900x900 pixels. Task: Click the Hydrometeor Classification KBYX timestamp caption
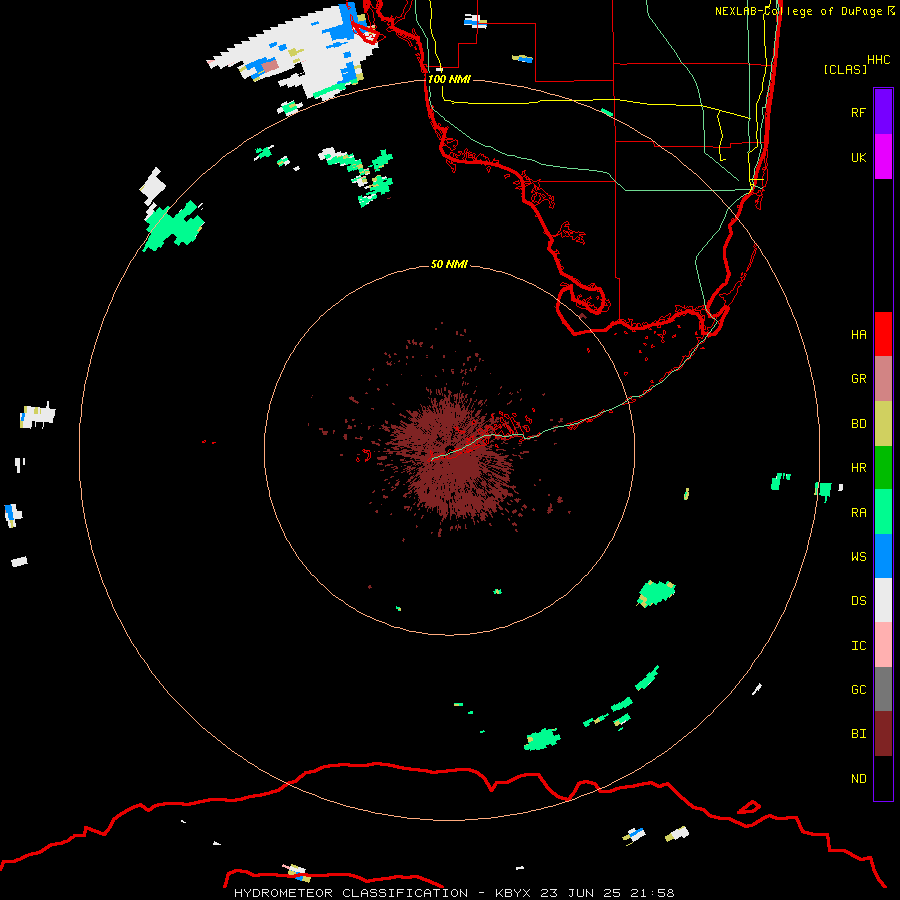(454, 893)
